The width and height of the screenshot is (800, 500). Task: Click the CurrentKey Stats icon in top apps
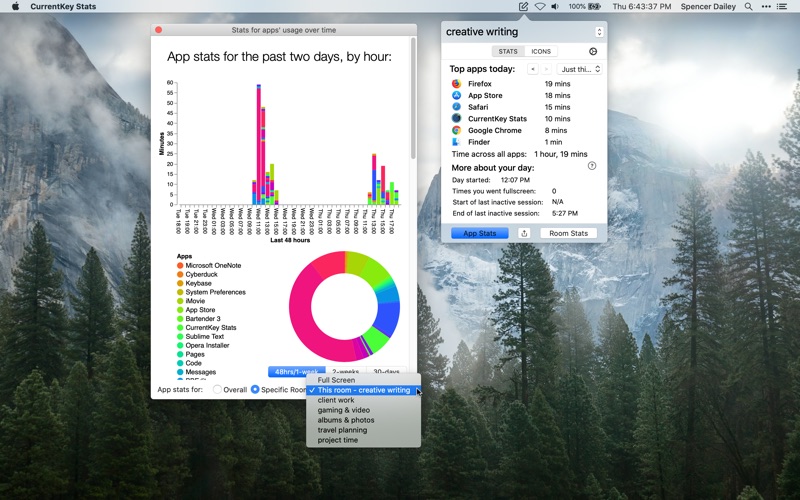tap(456, 118)
